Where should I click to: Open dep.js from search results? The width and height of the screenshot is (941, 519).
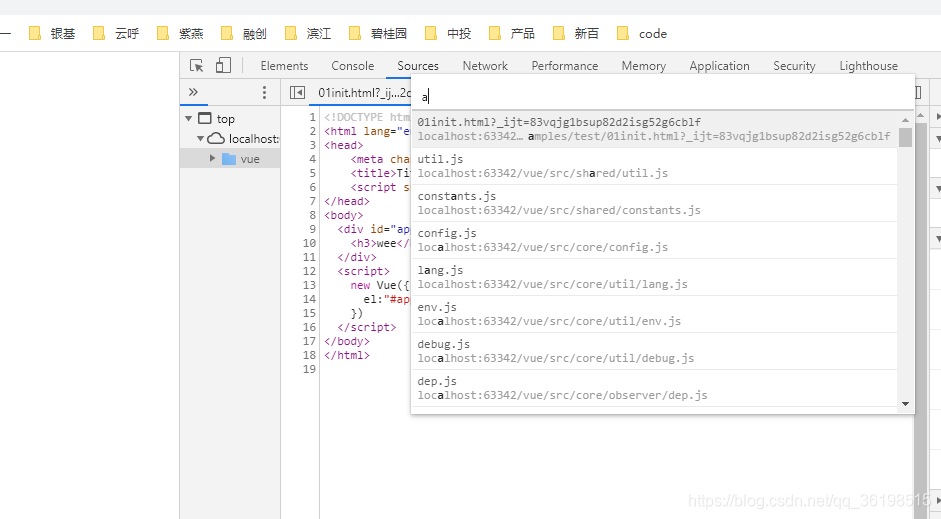coord(654,388)
